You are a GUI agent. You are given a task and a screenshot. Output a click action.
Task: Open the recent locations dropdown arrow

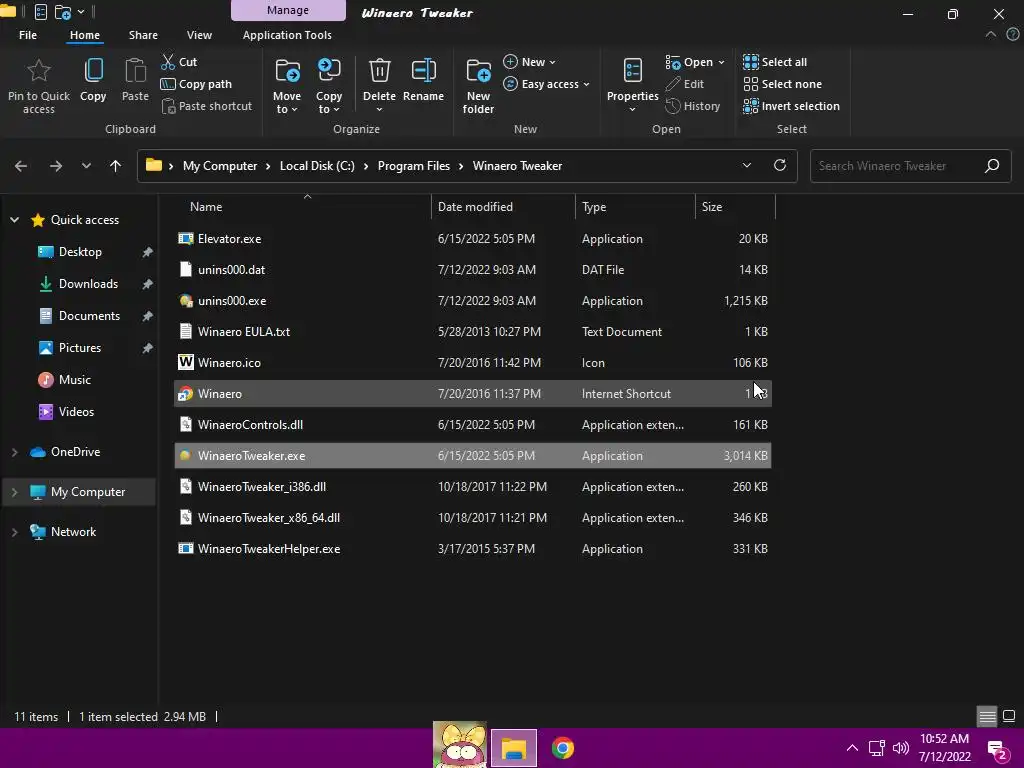[86, 166]
